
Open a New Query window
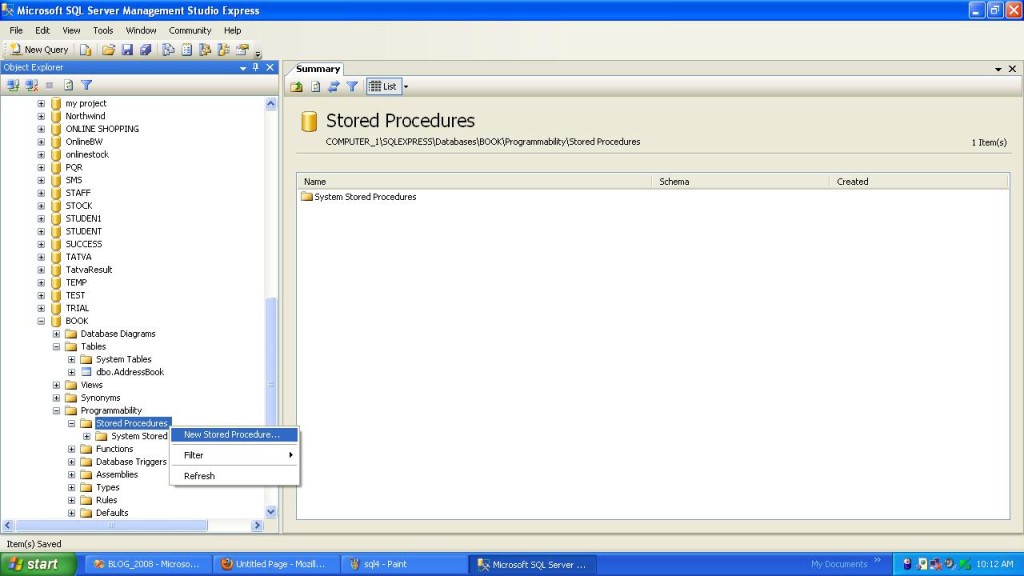tap(40, 49)
